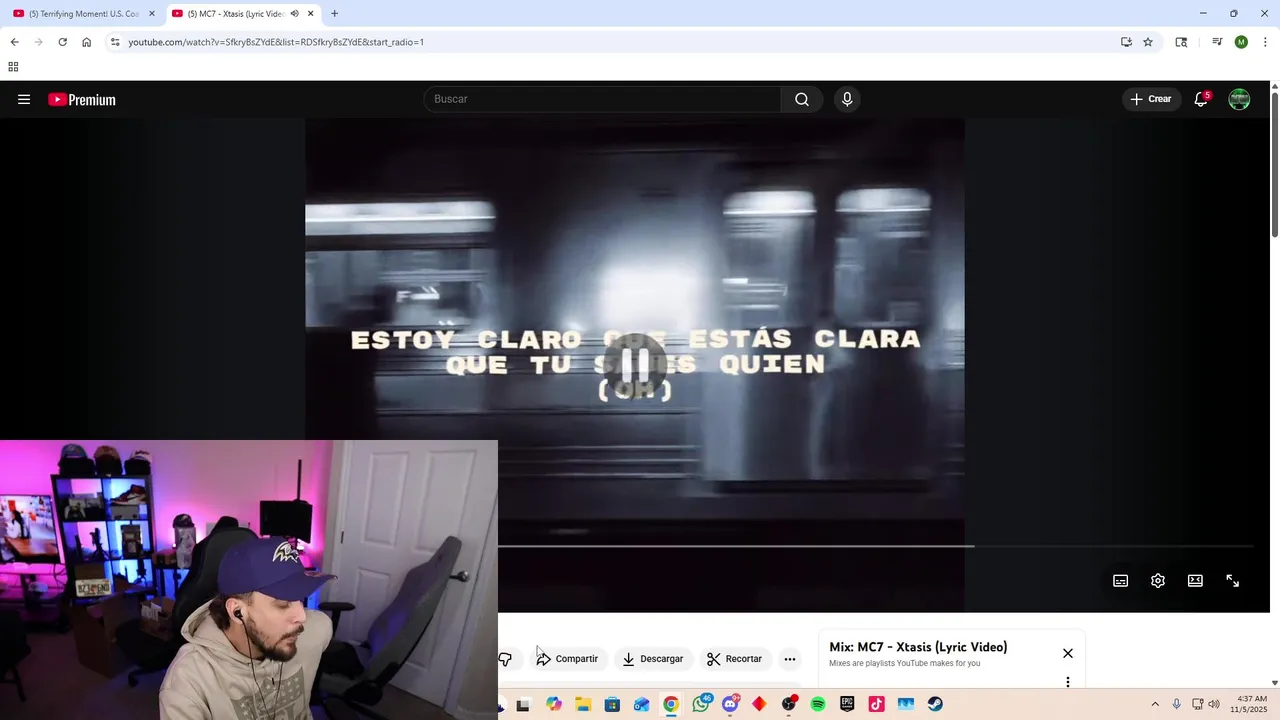This screenshot has height=720, width=1280.
Task: Select the MC7 - Xtasis browser tab
Action: [236, 14]
